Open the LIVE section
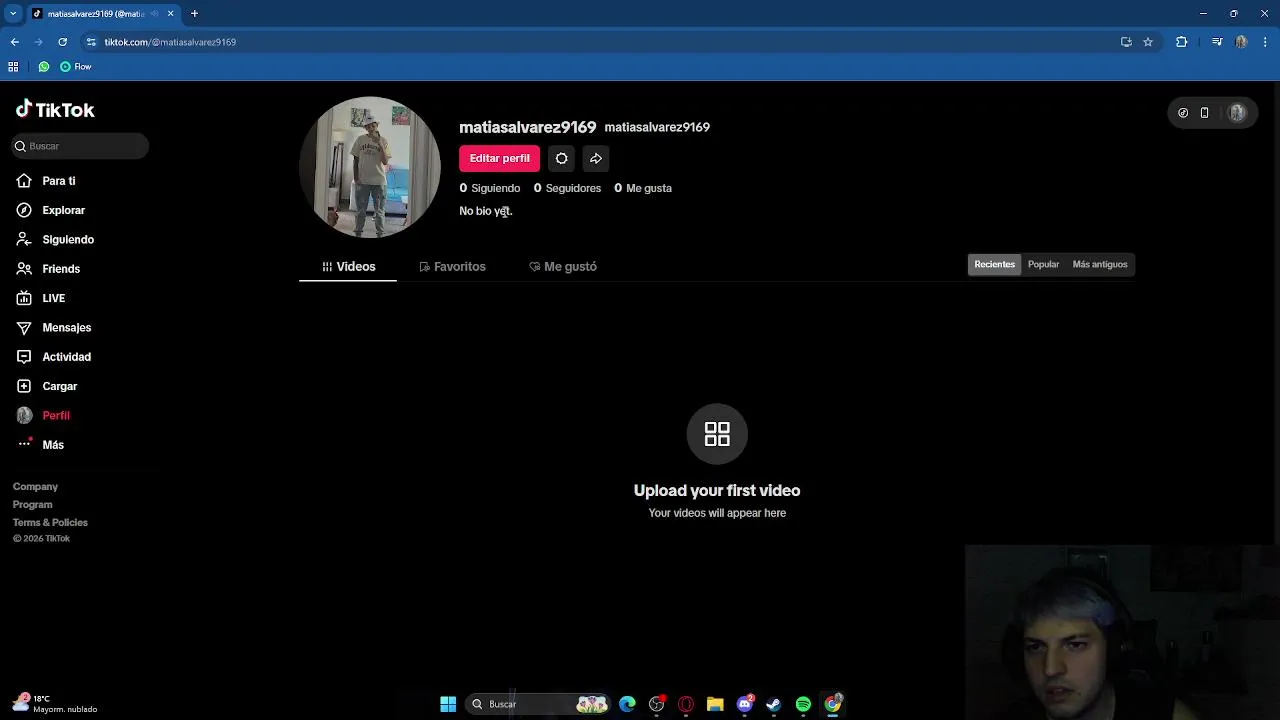Screen dimensions: 1280x720 click(41, 298)
